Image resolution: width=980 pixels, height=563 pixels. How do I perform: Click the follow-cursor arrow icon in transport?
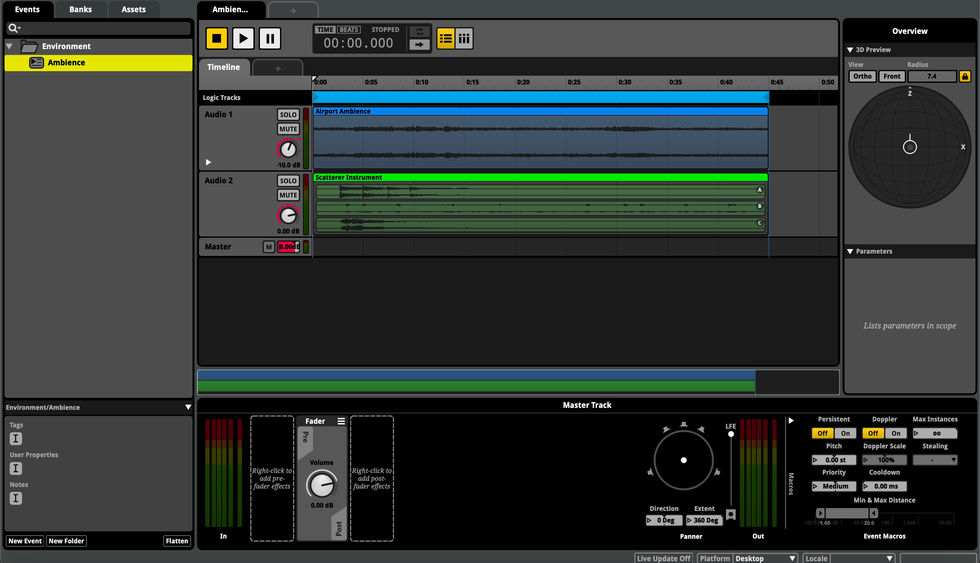pos(419,44)
